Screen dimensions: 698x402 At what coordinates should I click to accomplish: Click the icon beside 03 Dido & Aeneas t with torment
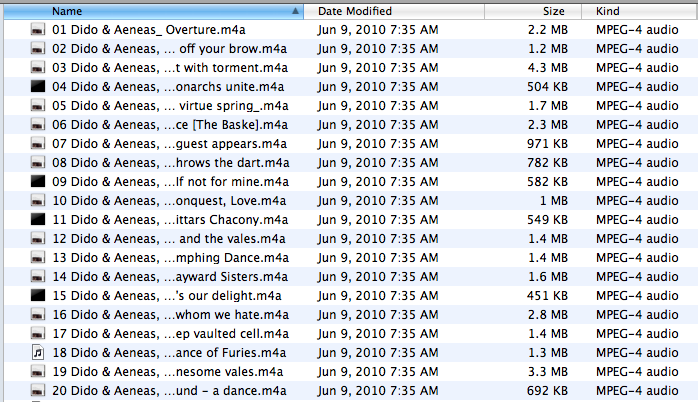pyautogui.click(x=38, y=68)
